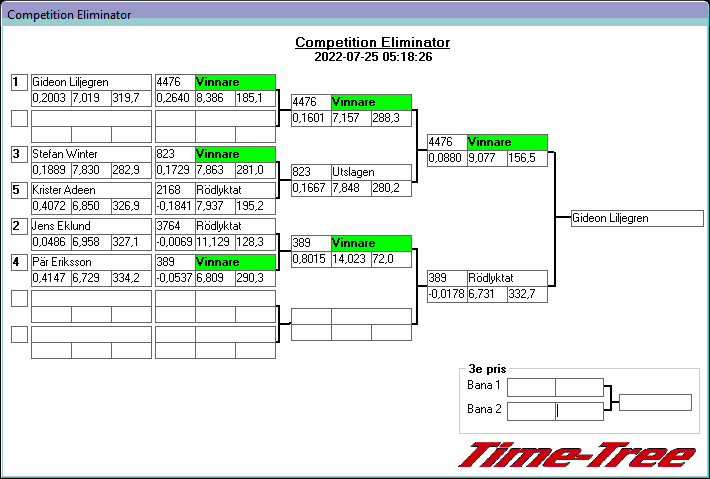Click seed number box 1
The image size is (710, 479).
click(x=19, y=82)
